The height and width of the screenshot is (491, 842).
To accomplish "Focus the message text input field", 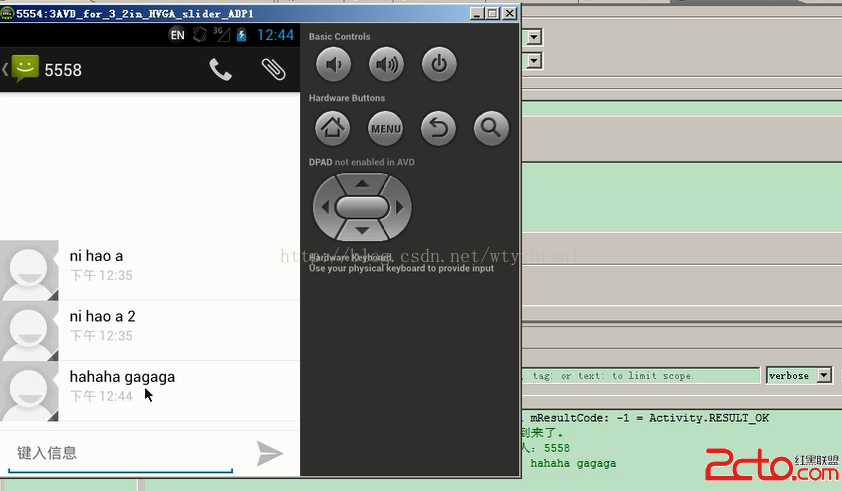I will pos(120,453).
